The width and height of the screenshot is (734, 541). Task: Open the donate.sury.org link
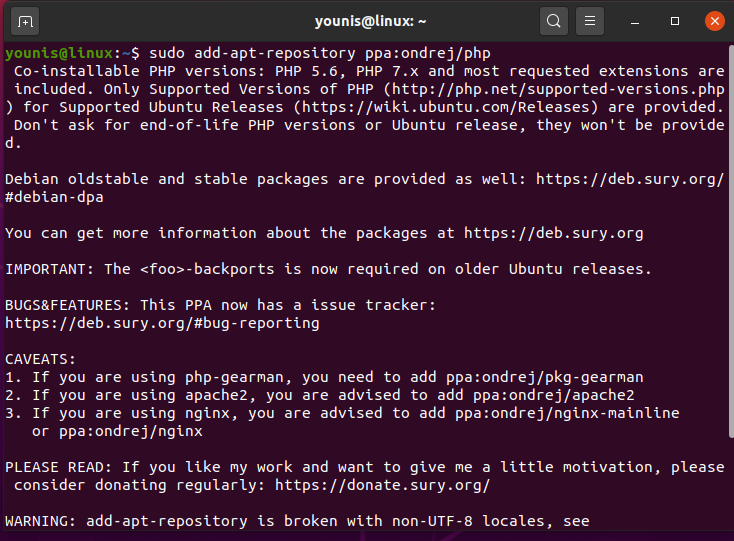(380, 485)
